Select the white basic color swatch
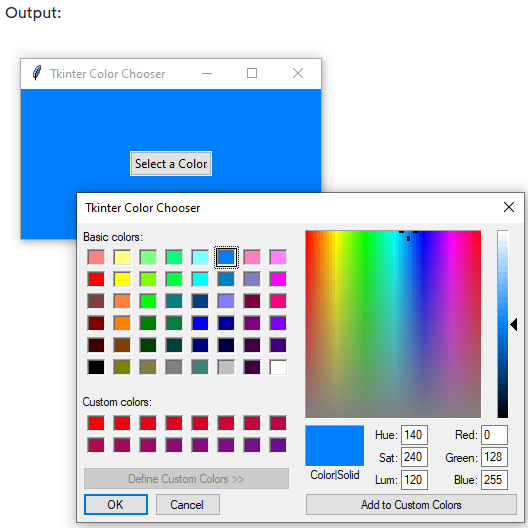 [278, 367]
